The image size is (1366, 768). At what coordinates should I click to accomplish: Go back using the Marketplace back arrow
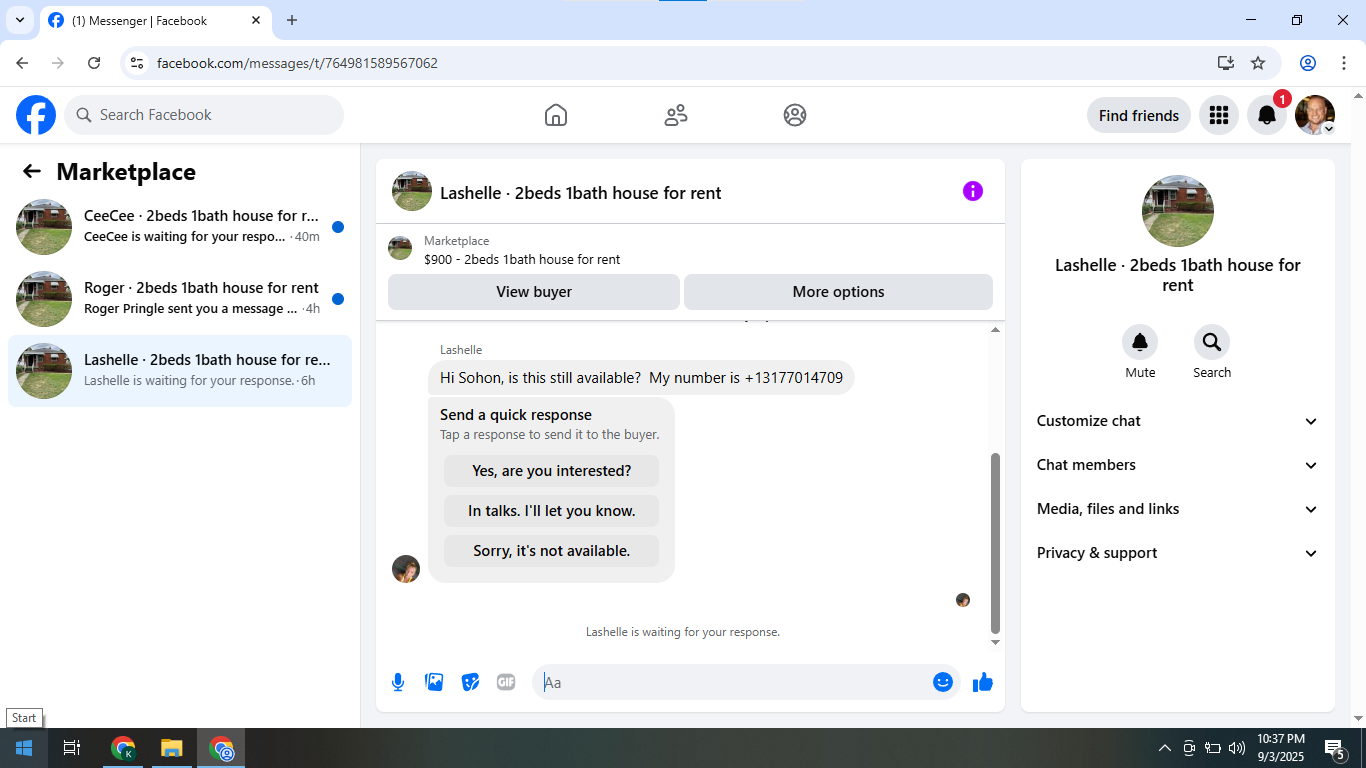pos(32,171)
